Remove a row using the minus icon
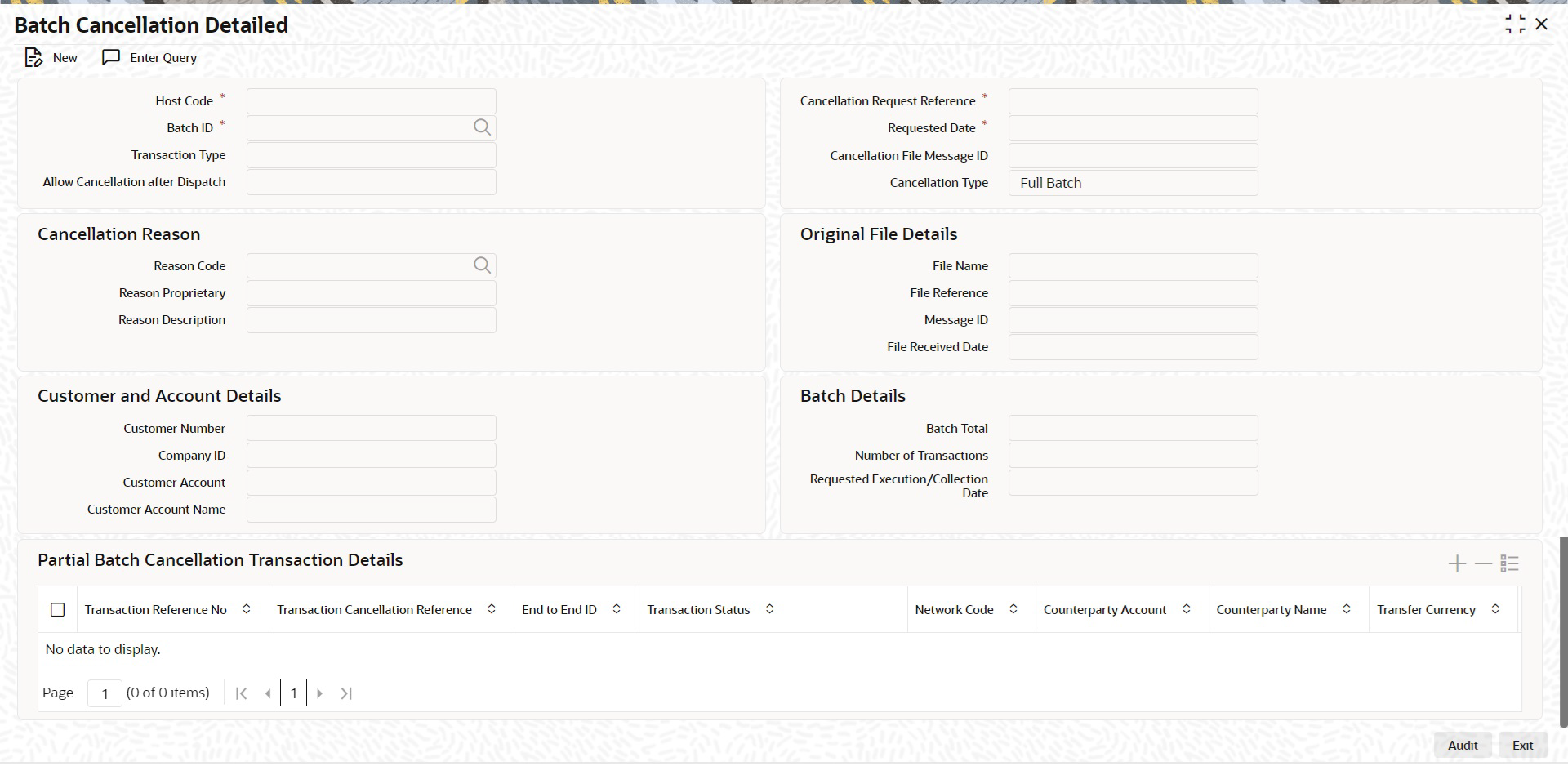The image size is (1568, 766). tap(1483, 563)
